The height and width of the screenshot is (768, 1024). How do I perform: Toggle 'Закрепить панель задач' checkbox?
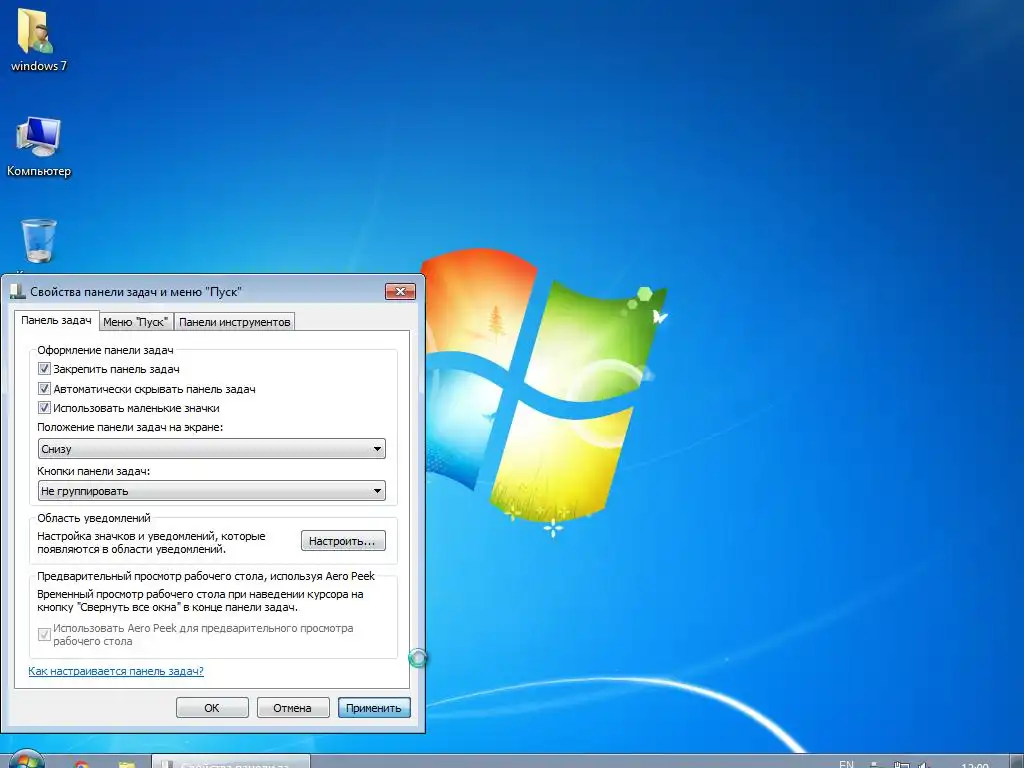point(44,369)
